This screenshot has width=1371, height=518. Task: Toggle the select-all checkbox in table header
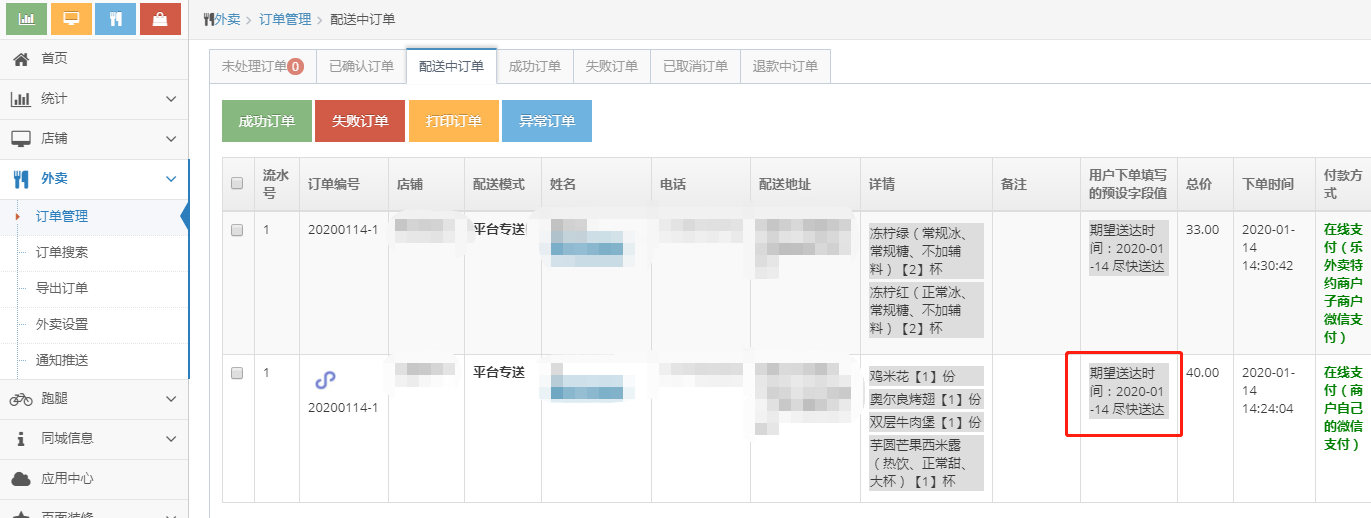click(x=237, y=184)
